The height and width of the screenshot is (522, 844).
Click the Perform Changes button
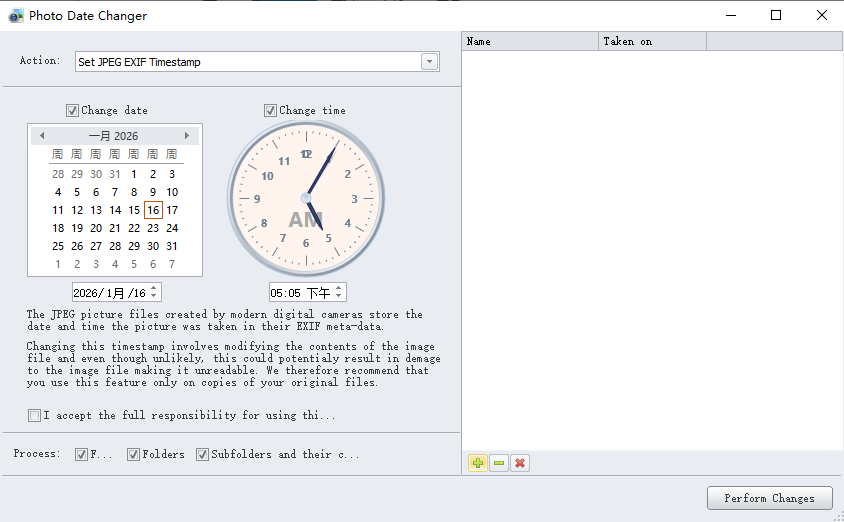pyautogui.click(x=769, y=498)
